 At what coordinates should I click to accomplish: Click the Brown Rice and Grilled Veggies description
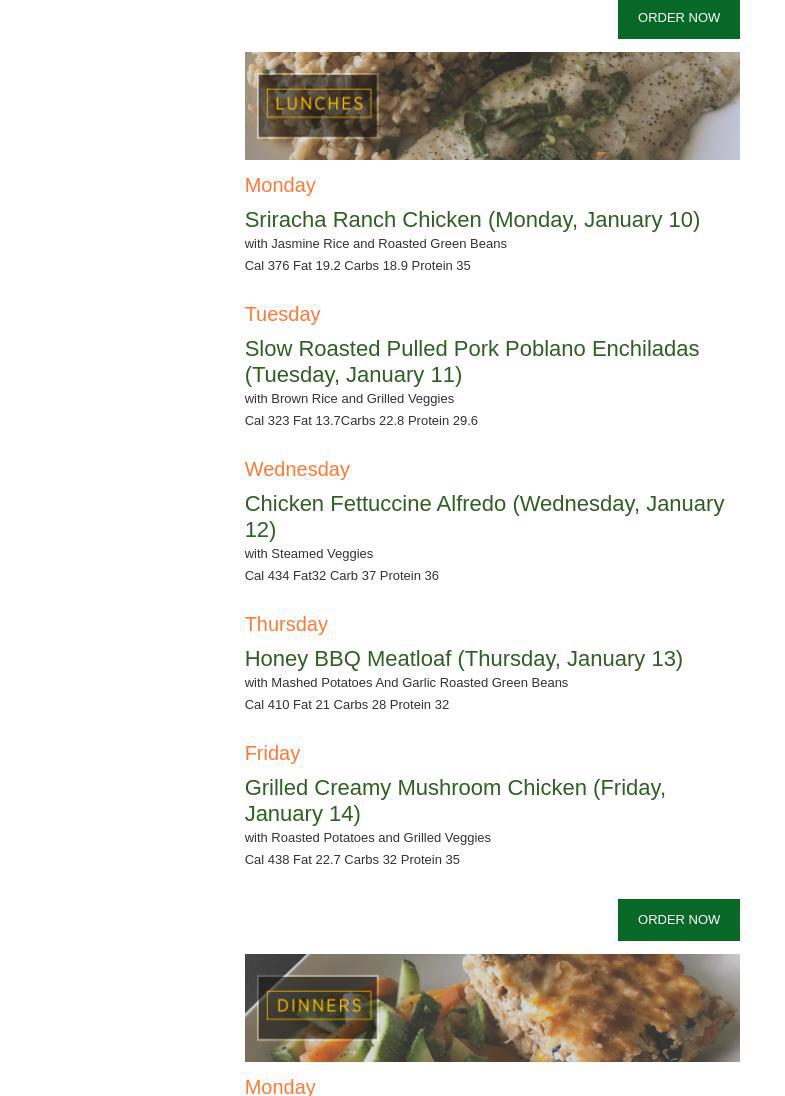349,399
